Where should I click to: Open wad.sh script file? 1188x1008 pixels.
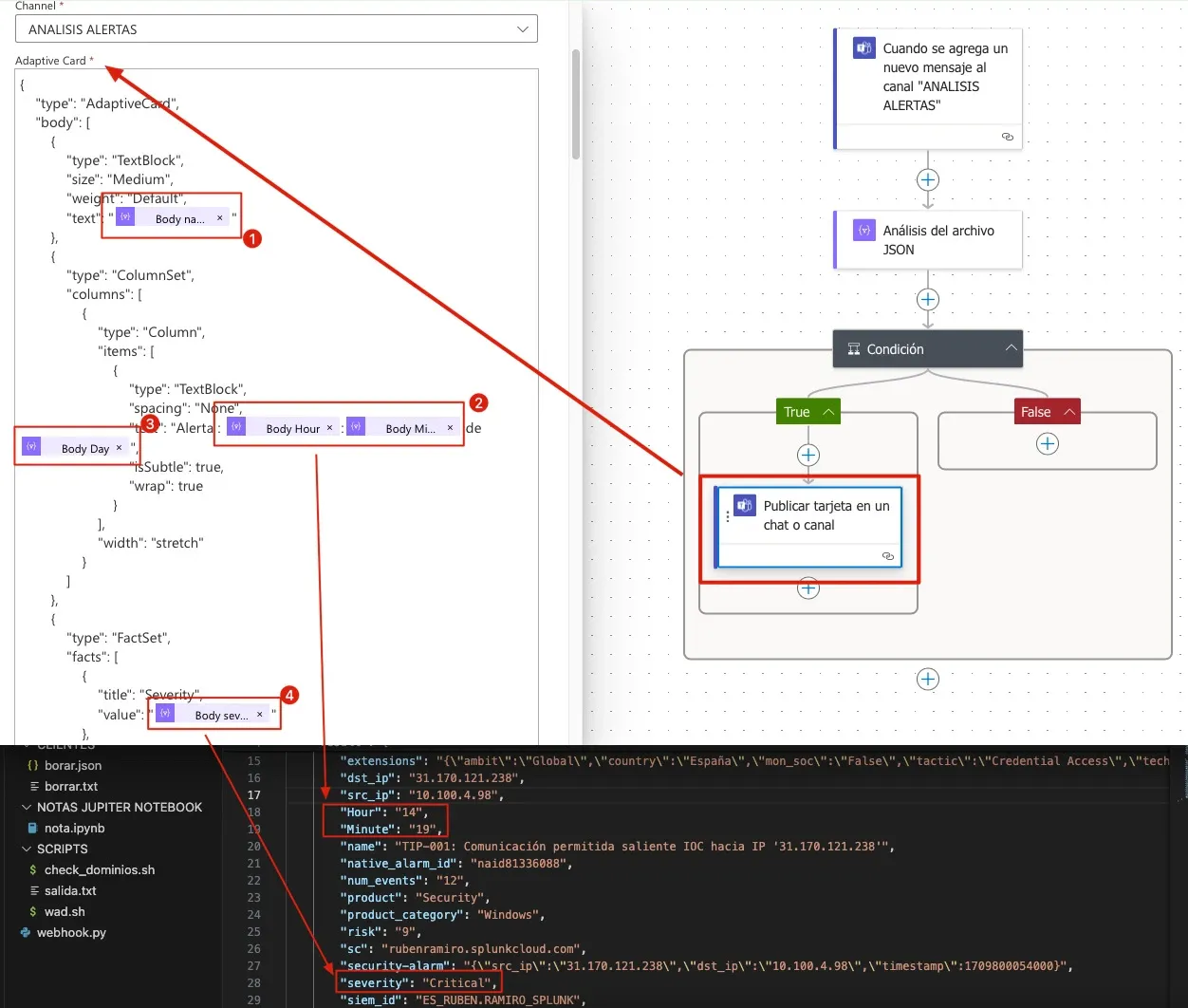pyautogui.click(x=65, y=911)
